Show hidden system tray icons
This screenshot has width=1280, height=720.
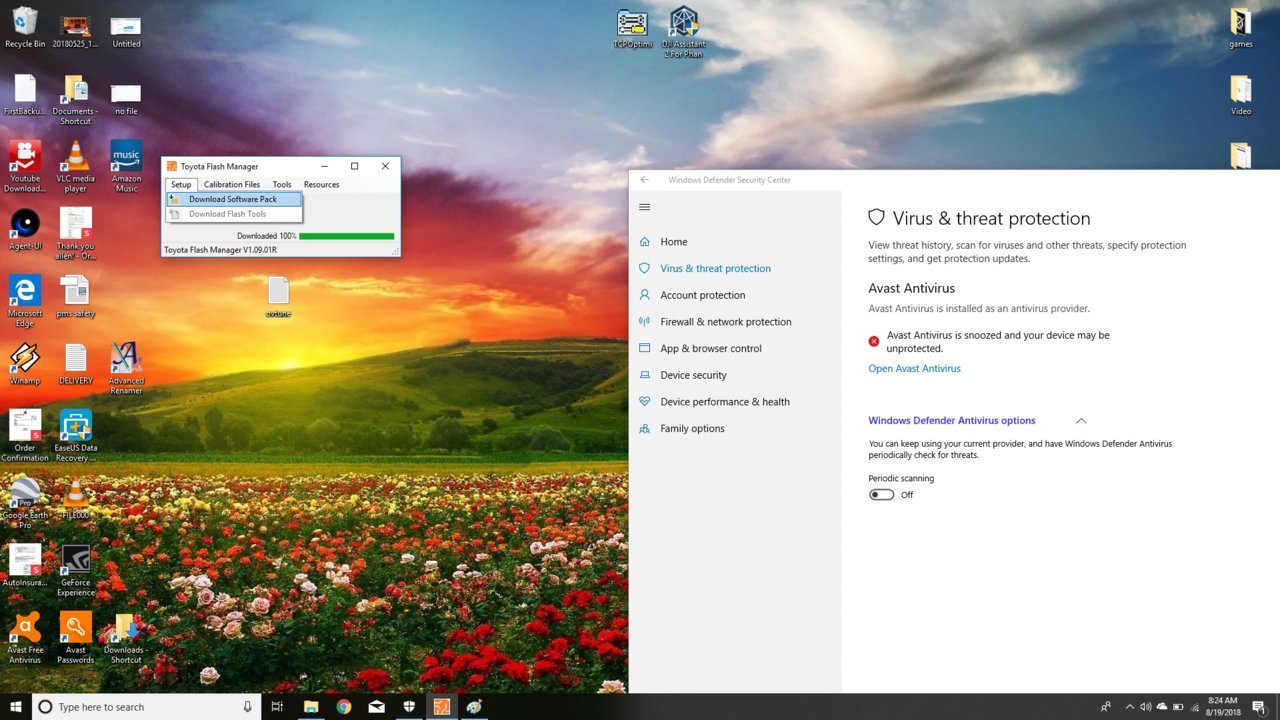(1130, 707)
